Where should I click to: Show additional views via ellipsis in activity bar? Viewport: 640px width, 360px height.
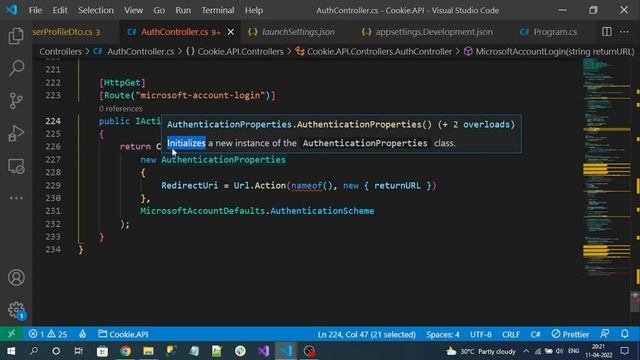click(x=16, y=198)
